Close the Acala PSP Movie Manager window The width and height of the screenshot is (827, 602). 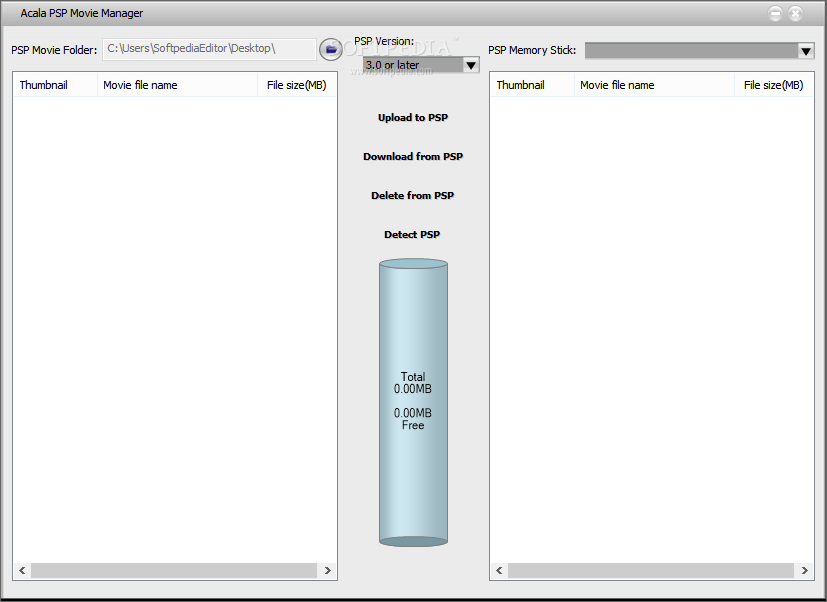coord(795,14)
